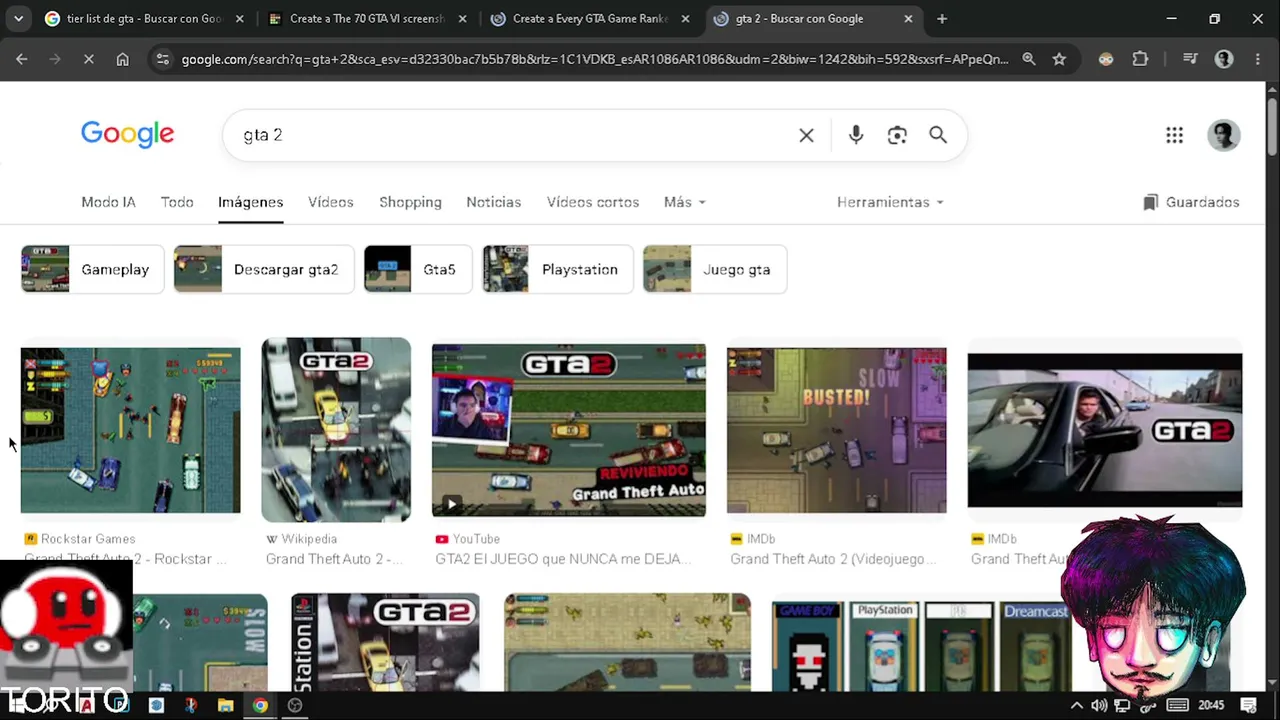Open OBS Studio from the taskbar

(295, 705)
